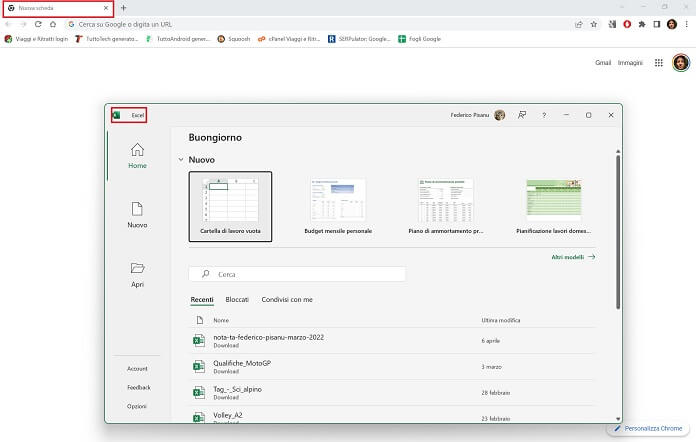
Task: Click the Excel vertical scrollbar
Action: click(618, 232)
